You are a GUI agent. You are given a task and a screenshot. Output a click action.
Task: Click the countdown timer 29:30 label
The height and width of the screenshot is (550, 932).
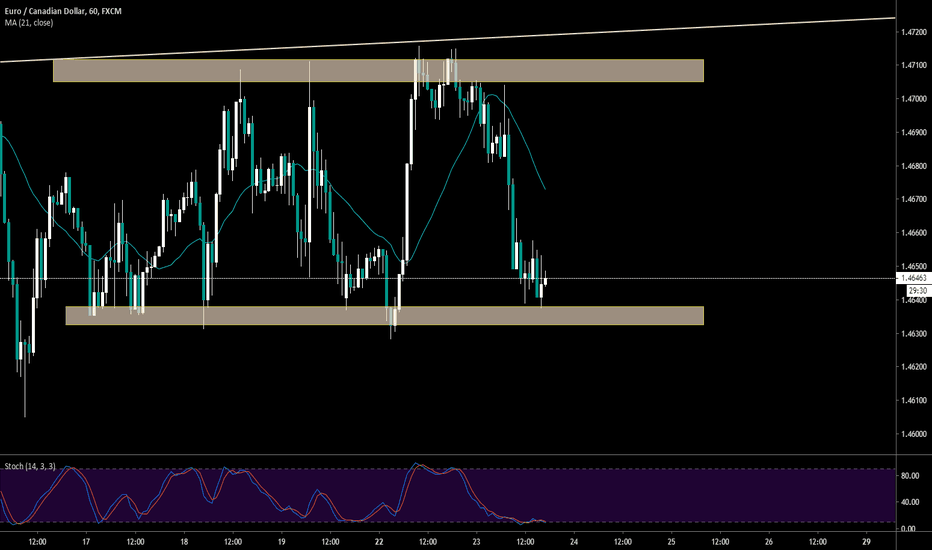pyautogui.click(x=918, y=291)
